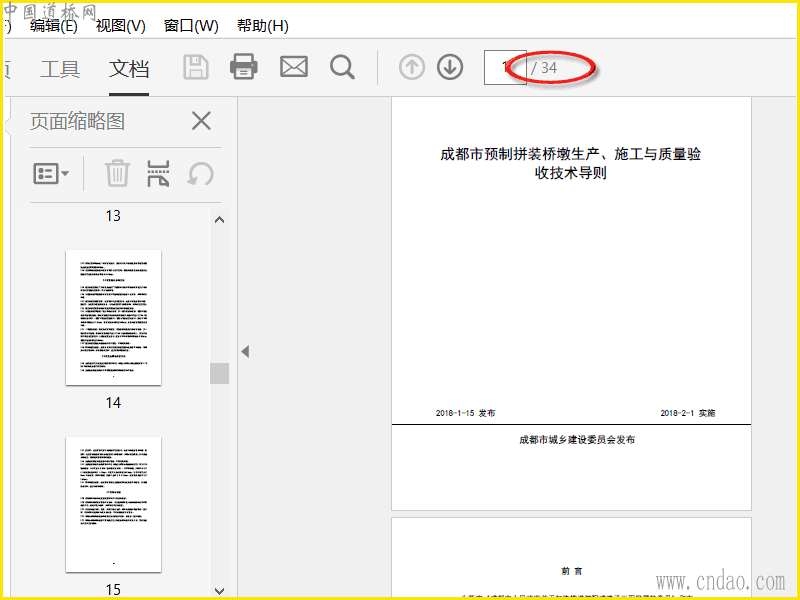The height and width of the screenshot is (600, 800).
Task: Click the extract pages icon
Action: tap(158, 173)
